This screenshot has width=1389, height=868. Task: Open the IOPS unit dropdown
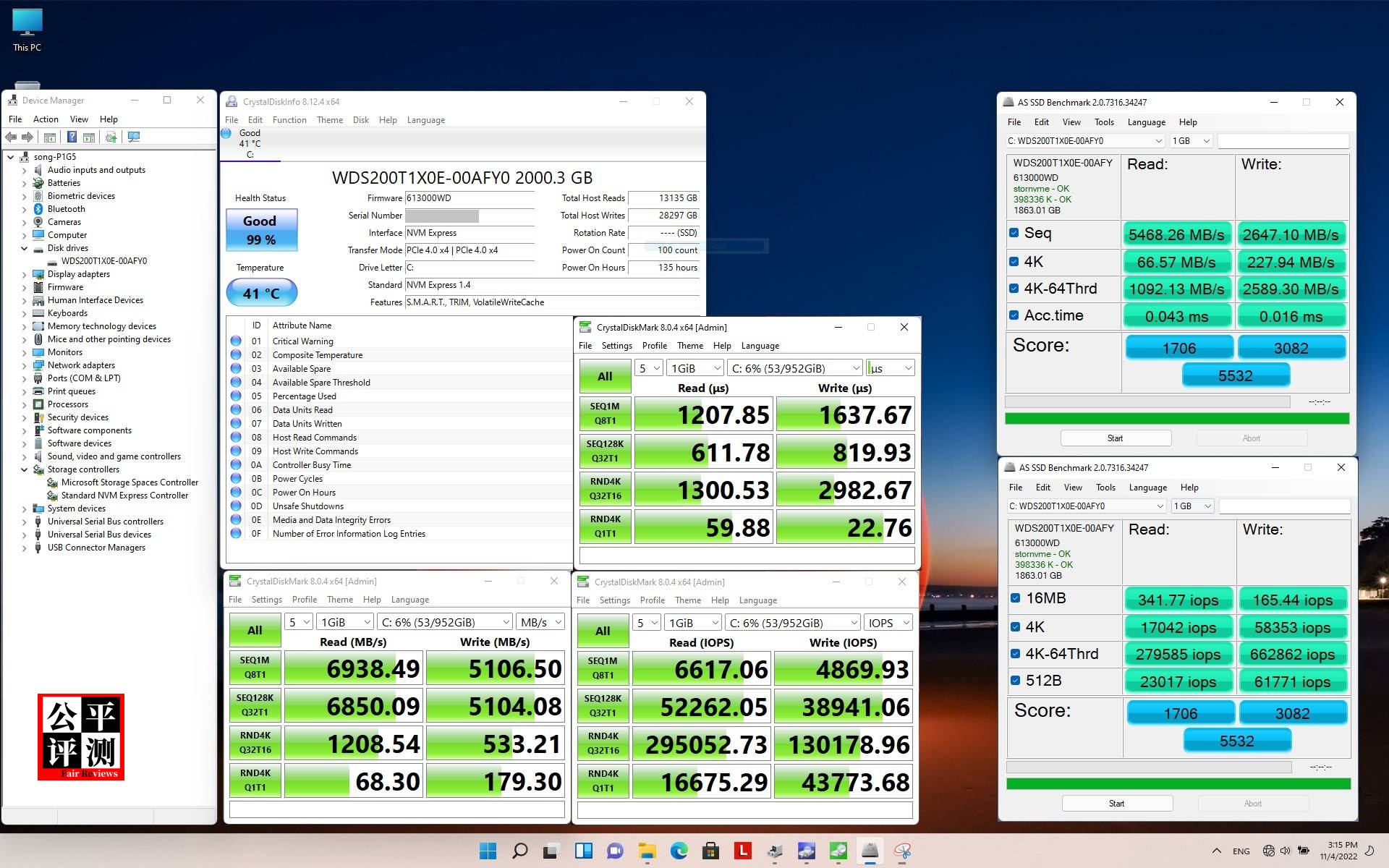[x=888, y=623]
